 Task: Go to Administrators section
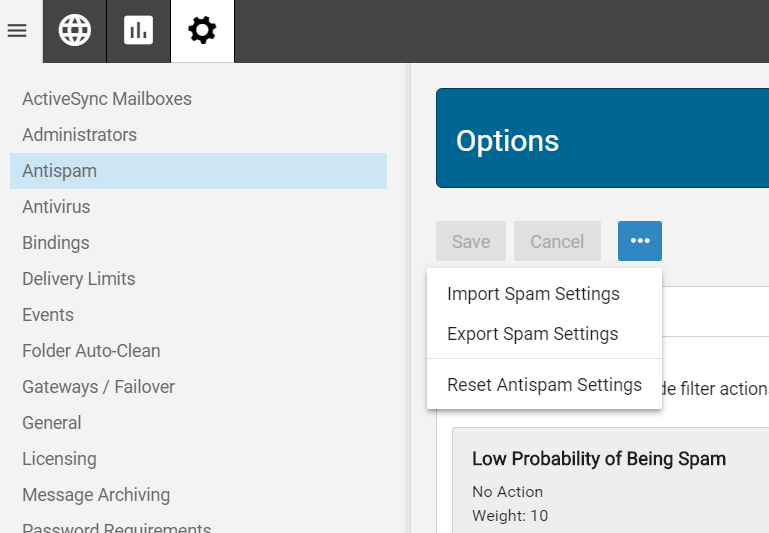[x=79, y=135]
